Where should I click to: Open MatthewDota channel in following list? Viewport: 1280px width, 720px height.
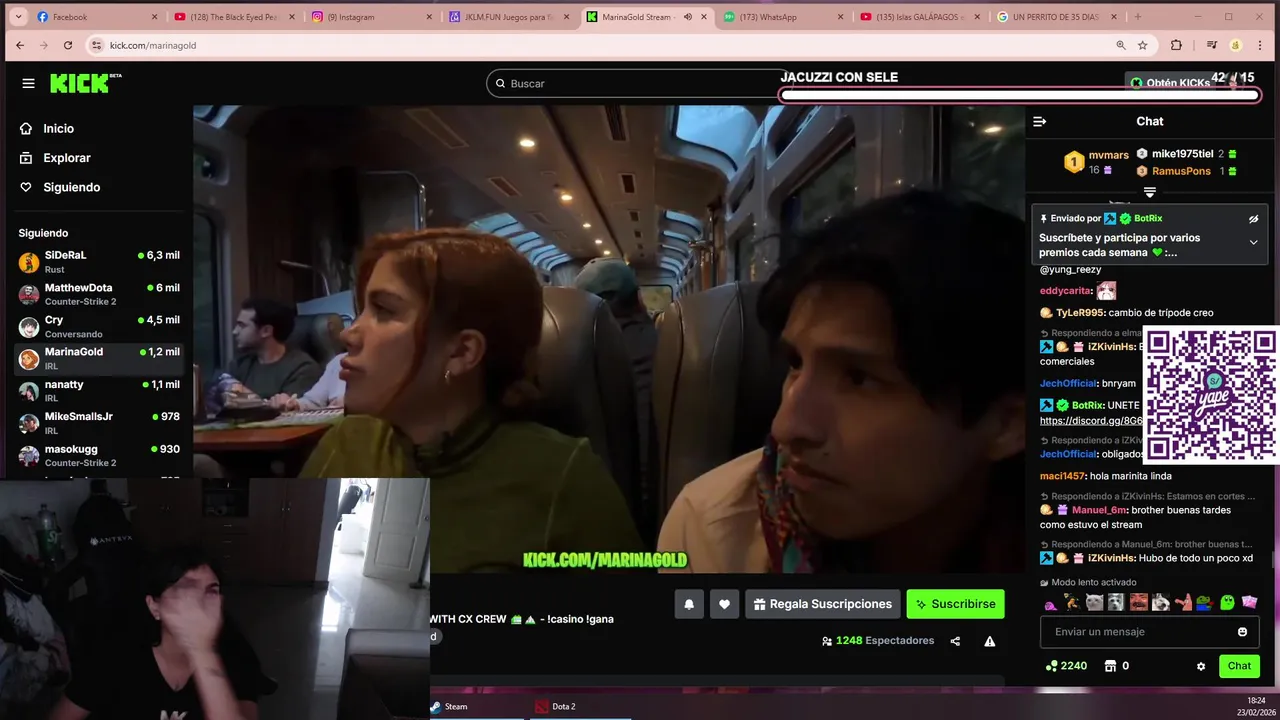pyautogui.click(x=98, y=294)
